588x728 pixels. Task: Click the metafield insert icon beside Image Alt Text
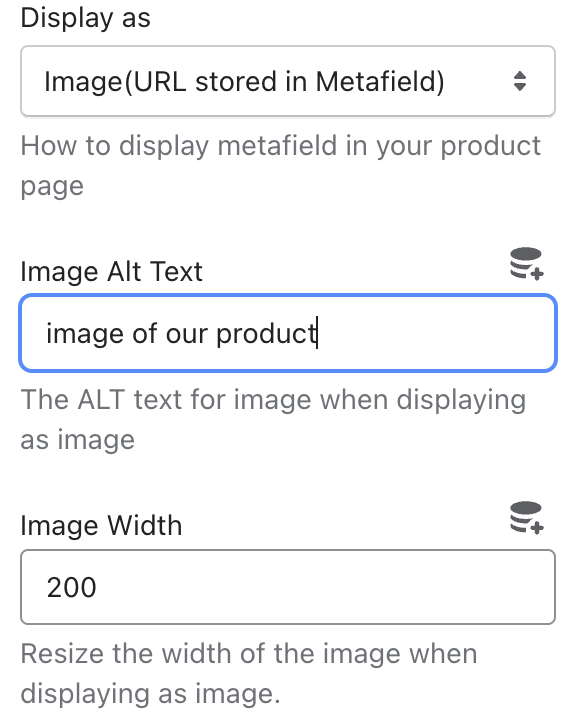(x=526, y=264)
